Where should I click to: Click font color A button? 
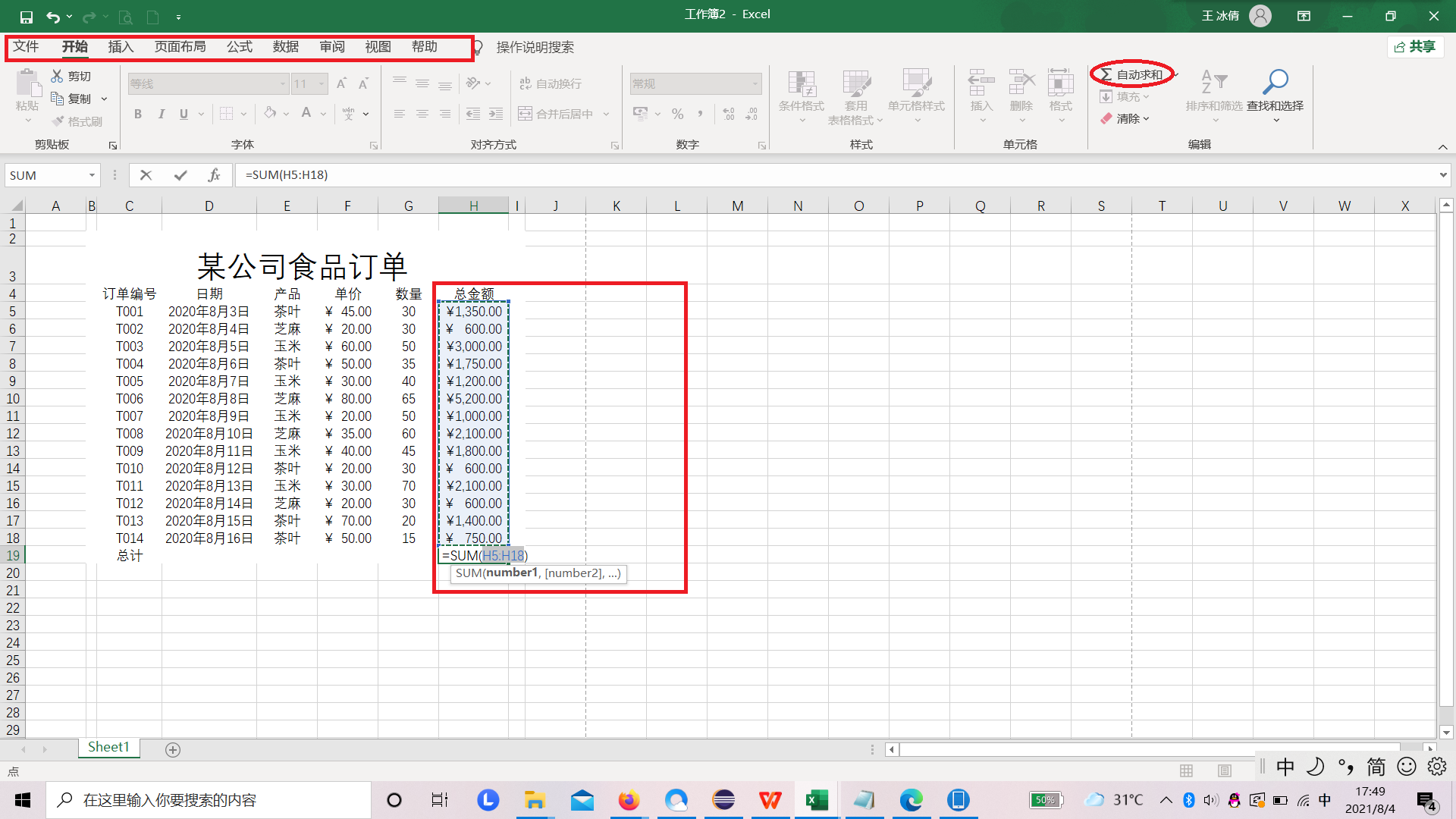(x=306, y=113)
